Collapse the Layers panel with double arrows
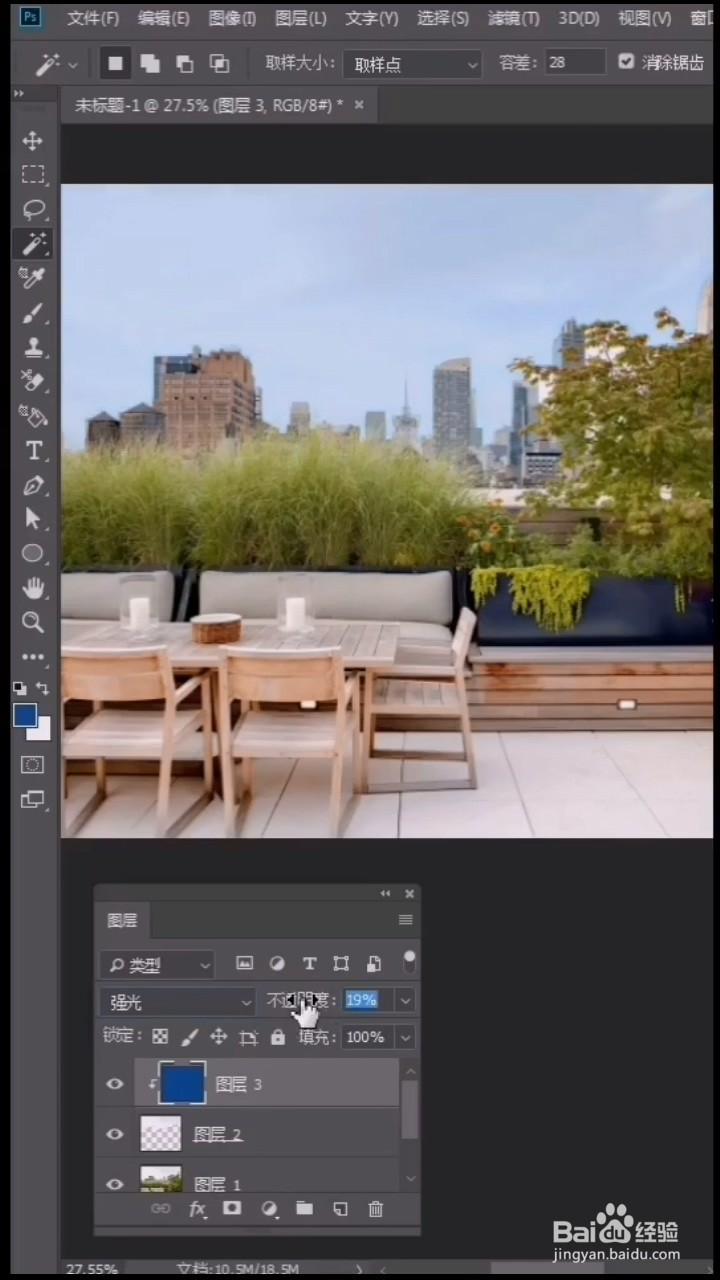Viewport: 720px width, 1280px height. (385, 894)
